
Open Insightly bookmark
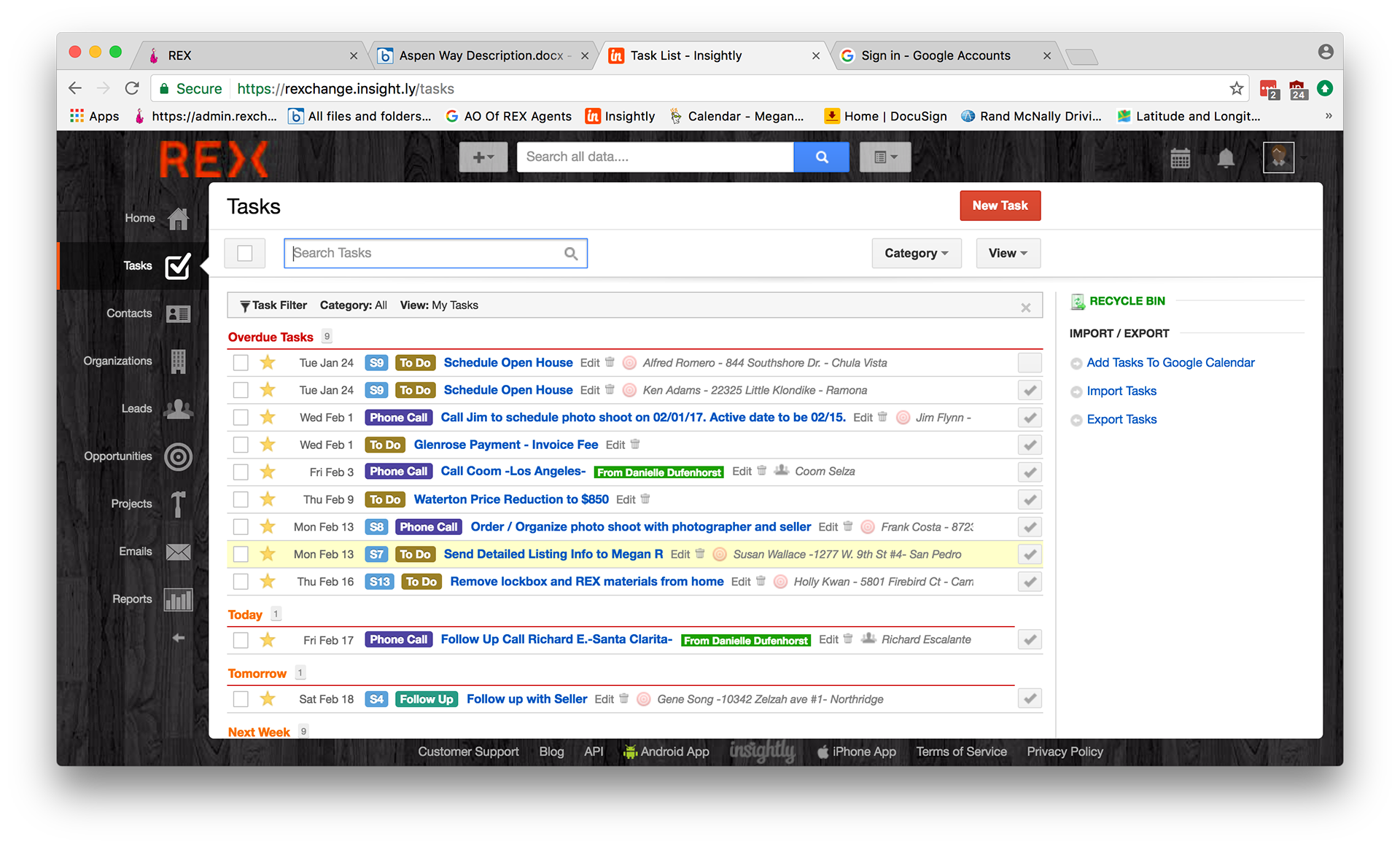(x=620, y=116)
